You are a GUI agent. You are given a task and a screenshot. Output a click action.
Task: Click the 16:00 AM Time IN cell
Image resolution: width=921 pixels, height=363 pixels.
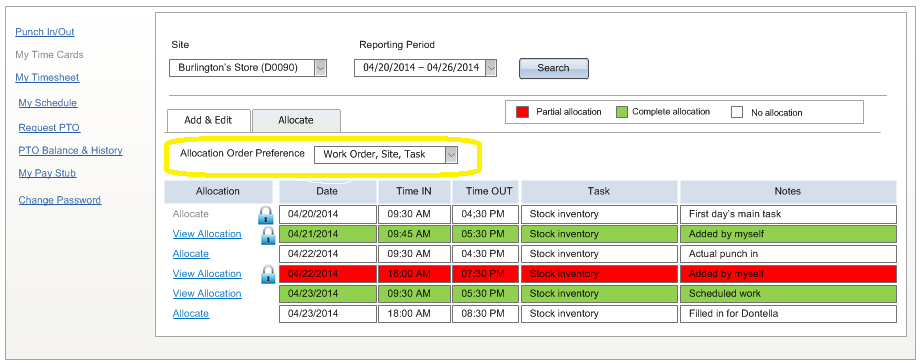(x=414, y=274)
